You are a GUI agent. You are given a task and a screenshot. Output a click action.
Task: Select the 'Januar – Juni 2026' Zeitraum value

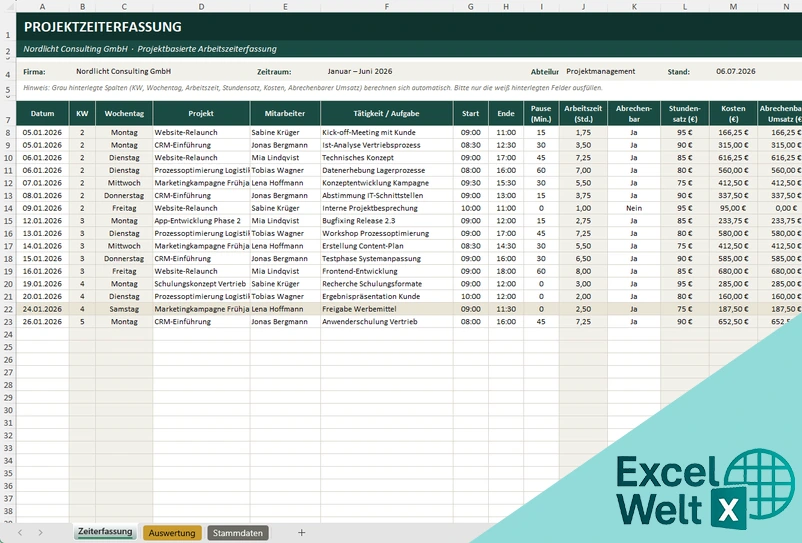(x=360, y=72)
